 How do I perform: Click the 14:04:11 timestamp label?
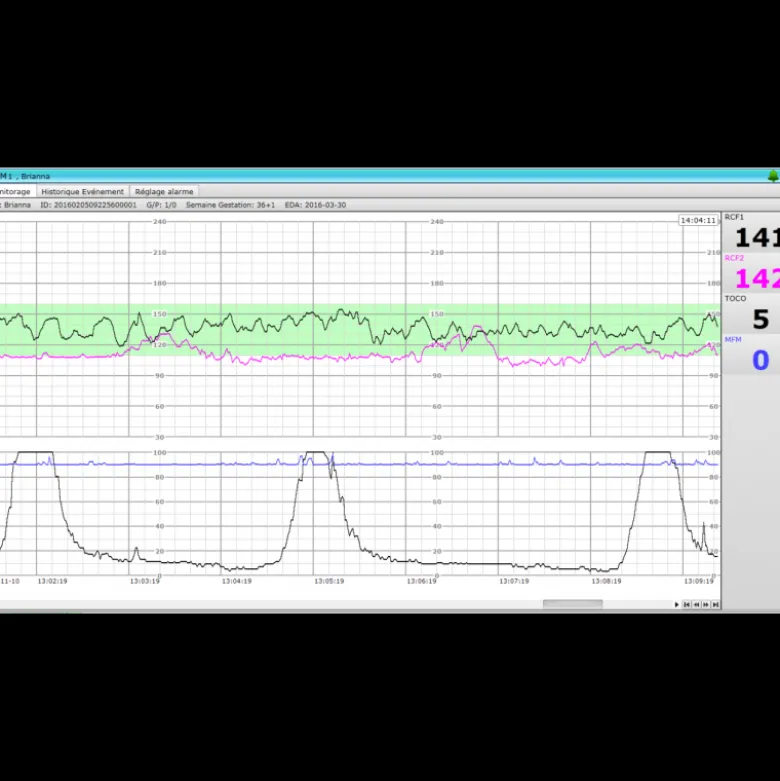click(698, 220)
